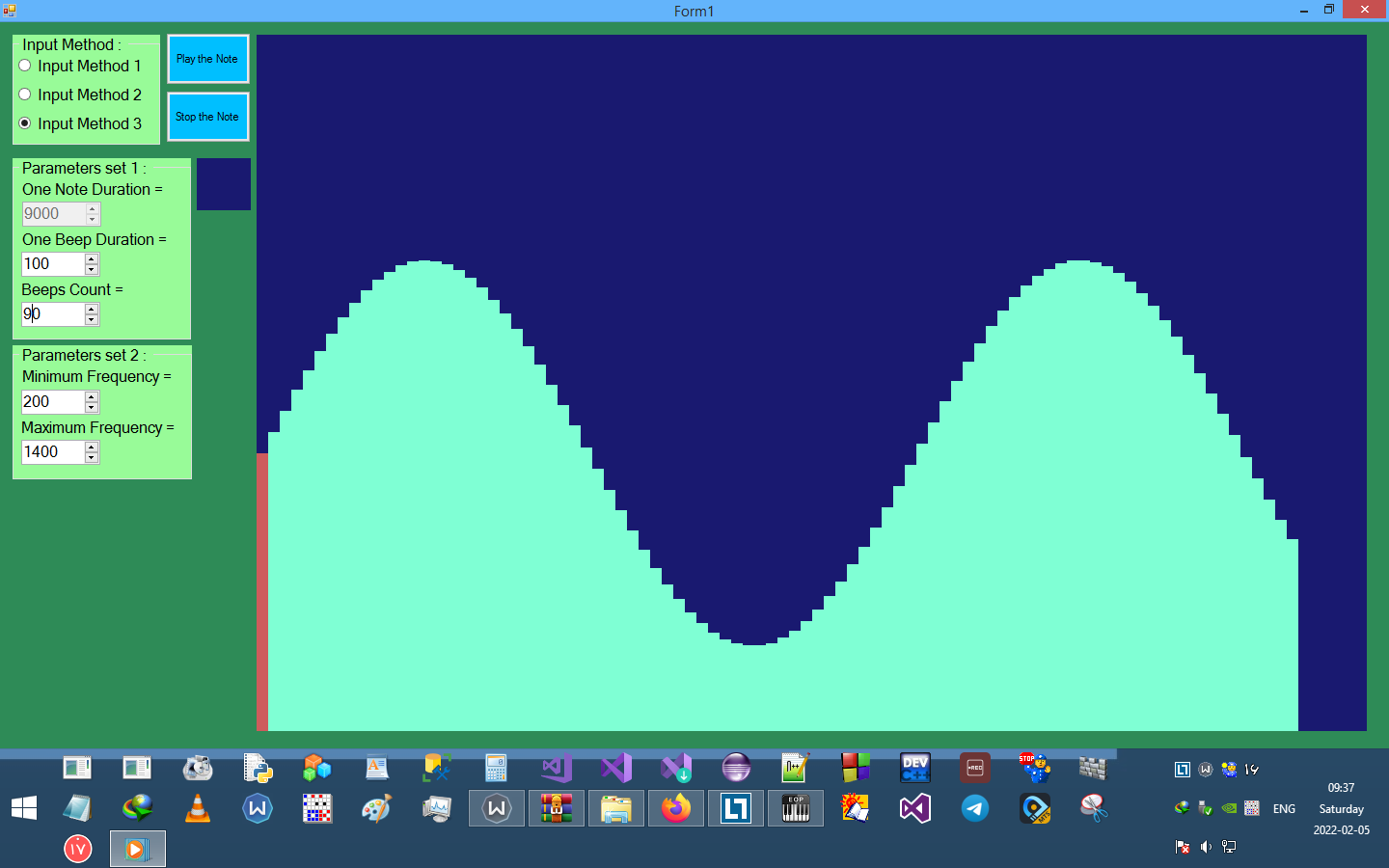Screen dimensions: 1389x868
Task: Open the WinRAR taskbar icon
Action: (x=557, y=808)
